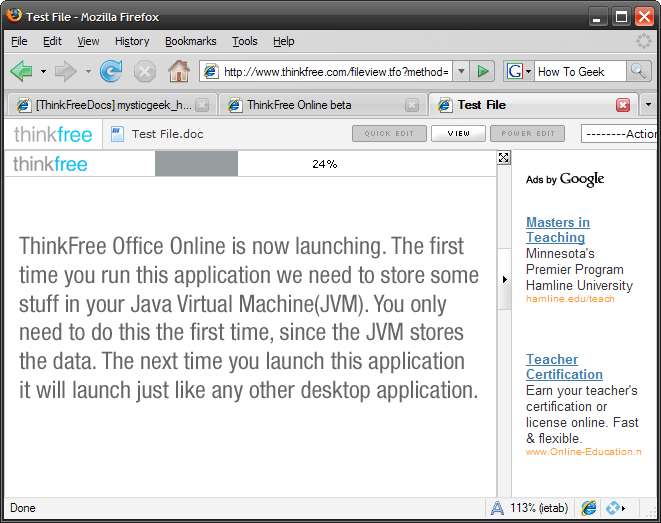Click the IE Tab icon in status bar
661x523 pixels.
(589, 508)
